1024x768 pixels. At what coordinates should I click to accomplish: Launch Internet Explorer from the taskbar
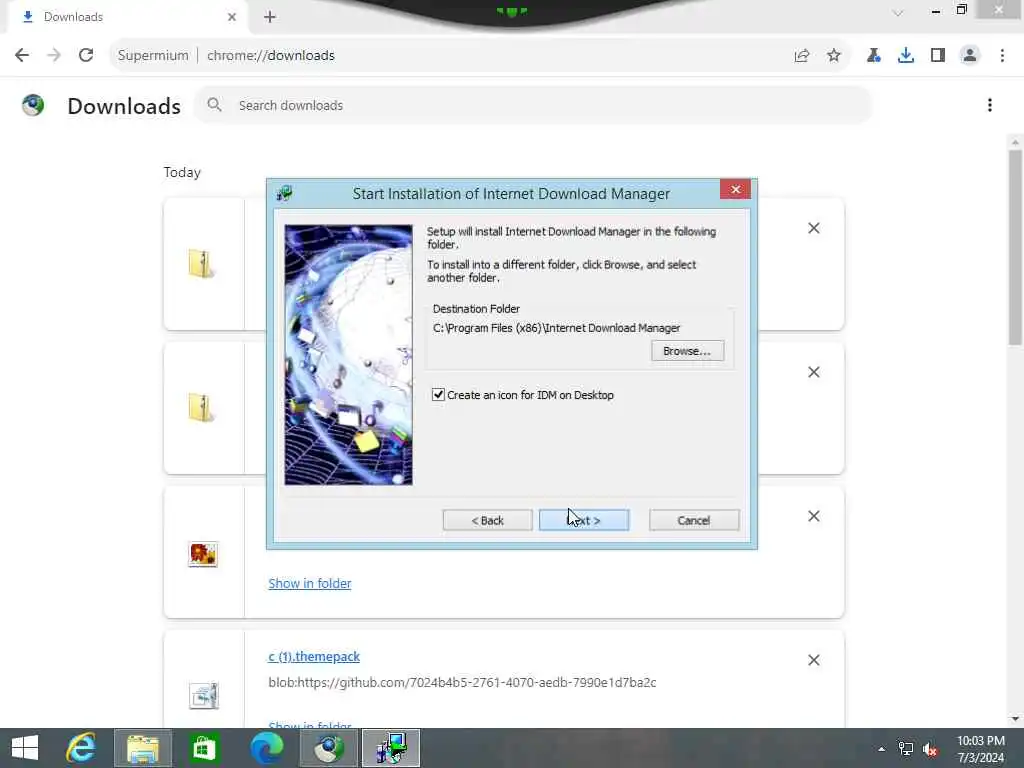(81, 748)
